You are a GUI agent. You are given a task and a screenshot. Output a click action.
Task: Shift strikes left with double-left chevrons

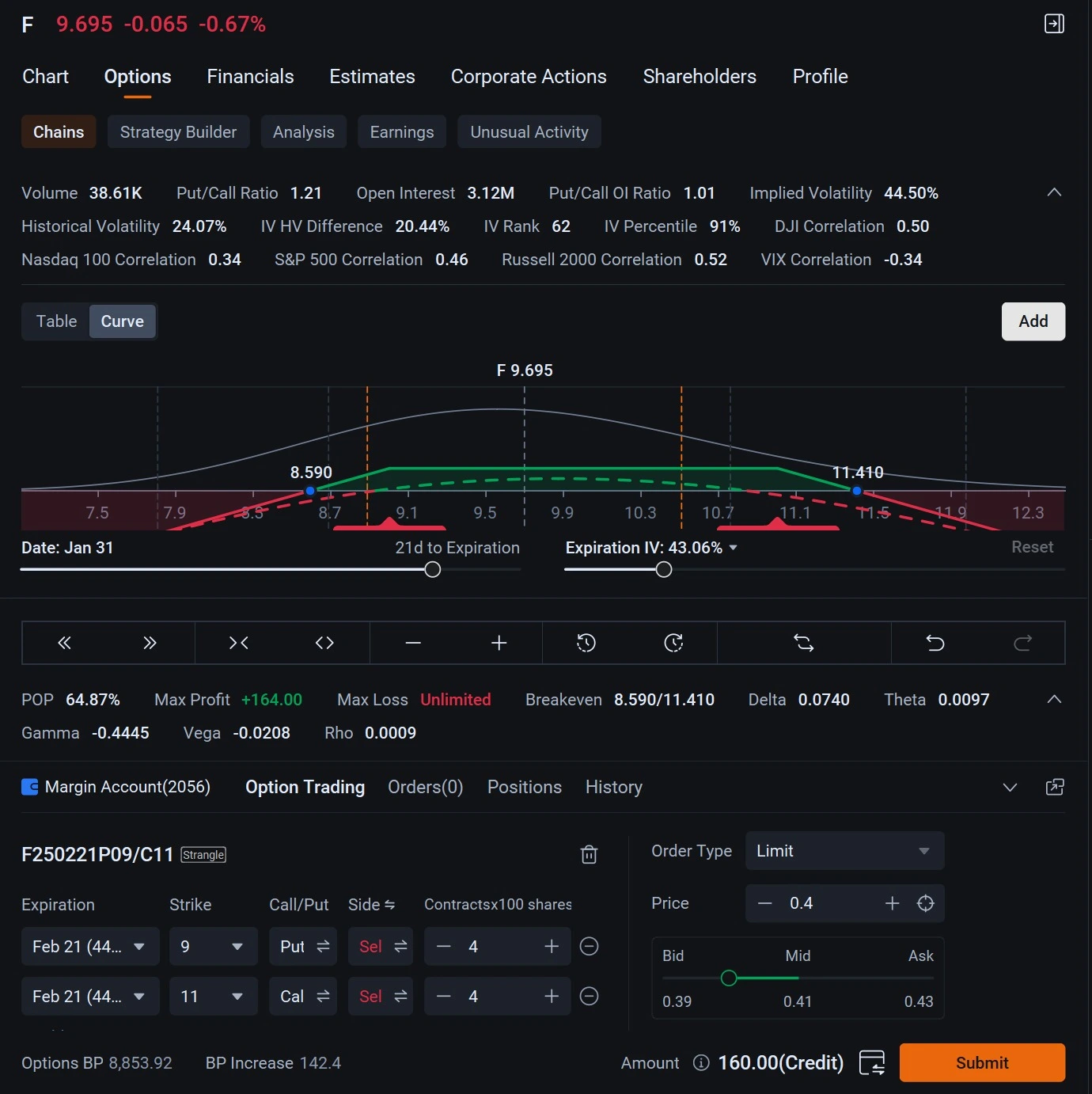pos(65,643)
